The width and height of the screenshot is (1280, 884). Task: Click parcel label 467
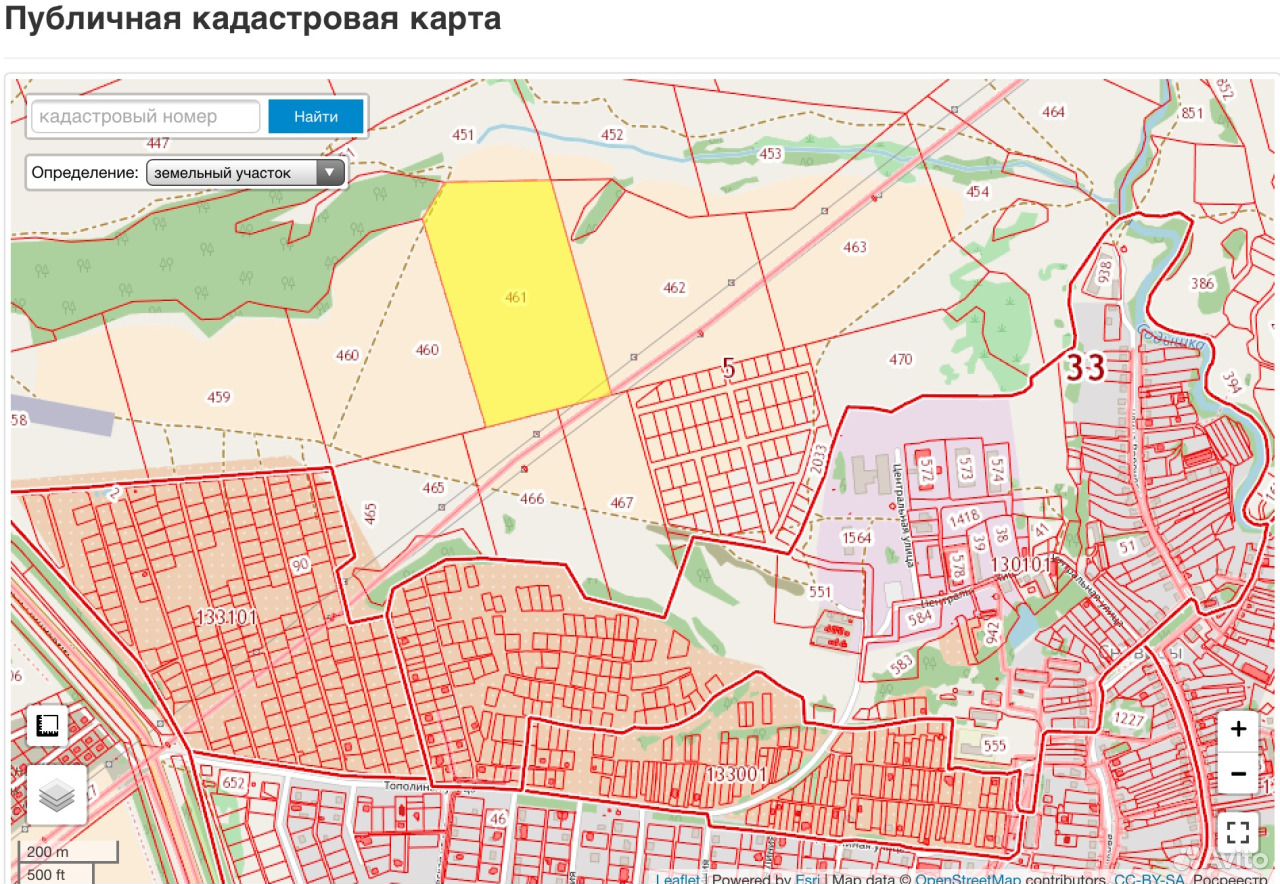point(622,502)
